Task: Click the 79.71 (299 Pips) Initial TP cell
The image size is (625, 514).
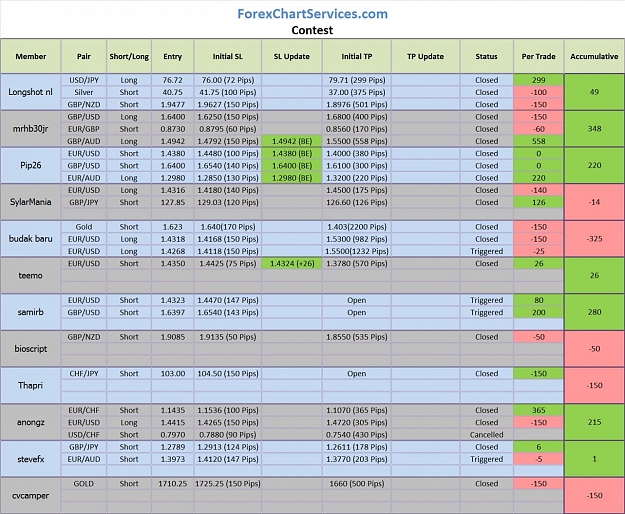Action: tap(357, 80)
